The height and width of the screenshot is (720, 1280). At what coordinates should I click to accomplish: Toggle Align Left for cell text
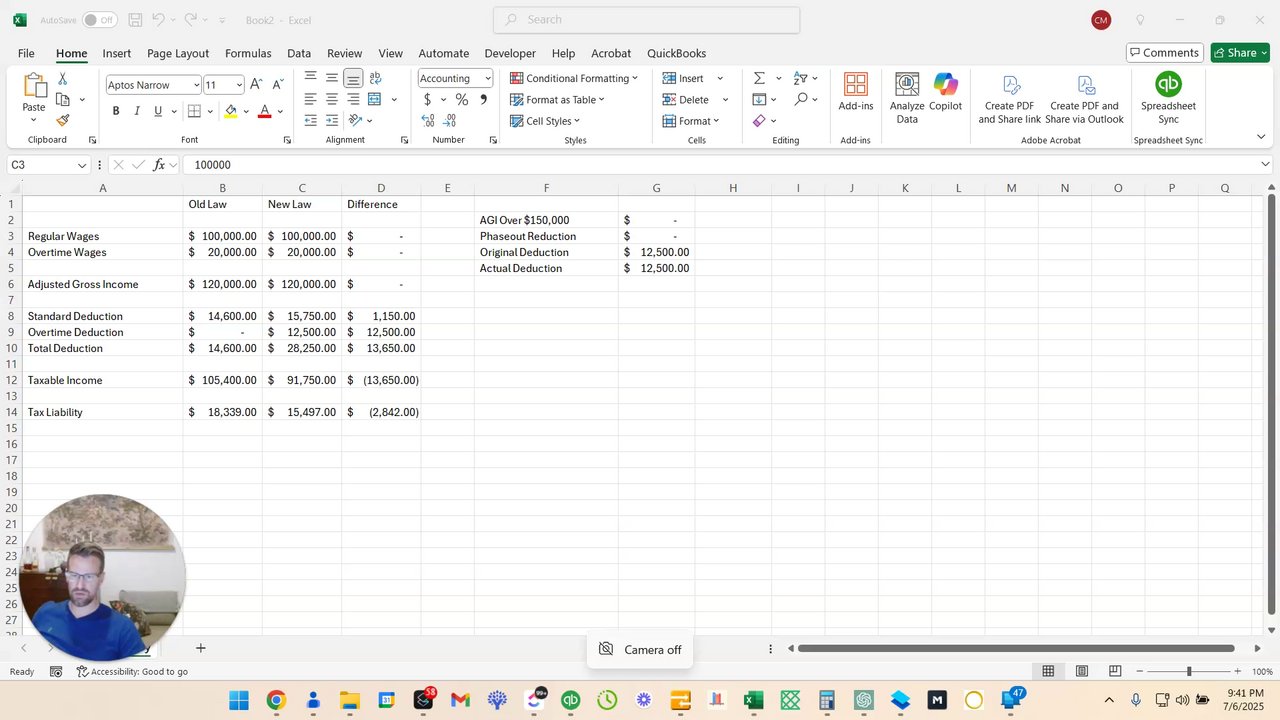310,99
